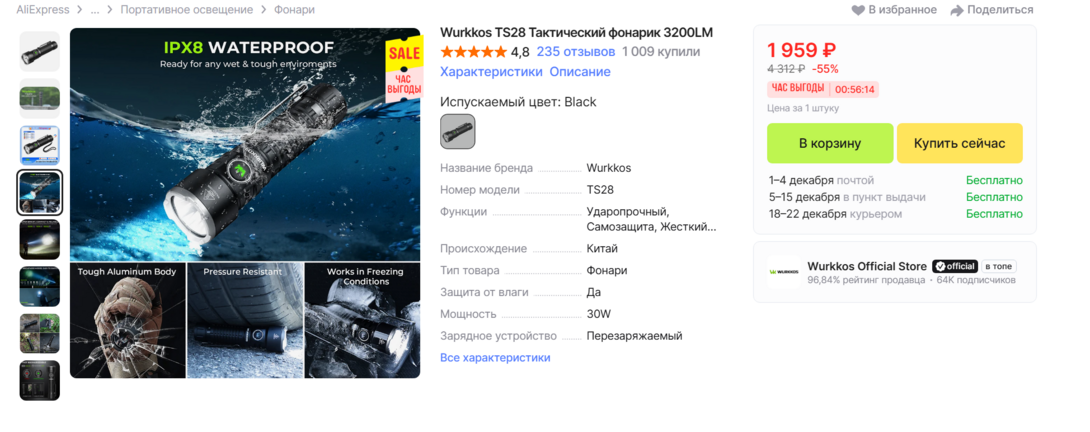
Task: Click the five-star rating icons
Action: [473, 51]
